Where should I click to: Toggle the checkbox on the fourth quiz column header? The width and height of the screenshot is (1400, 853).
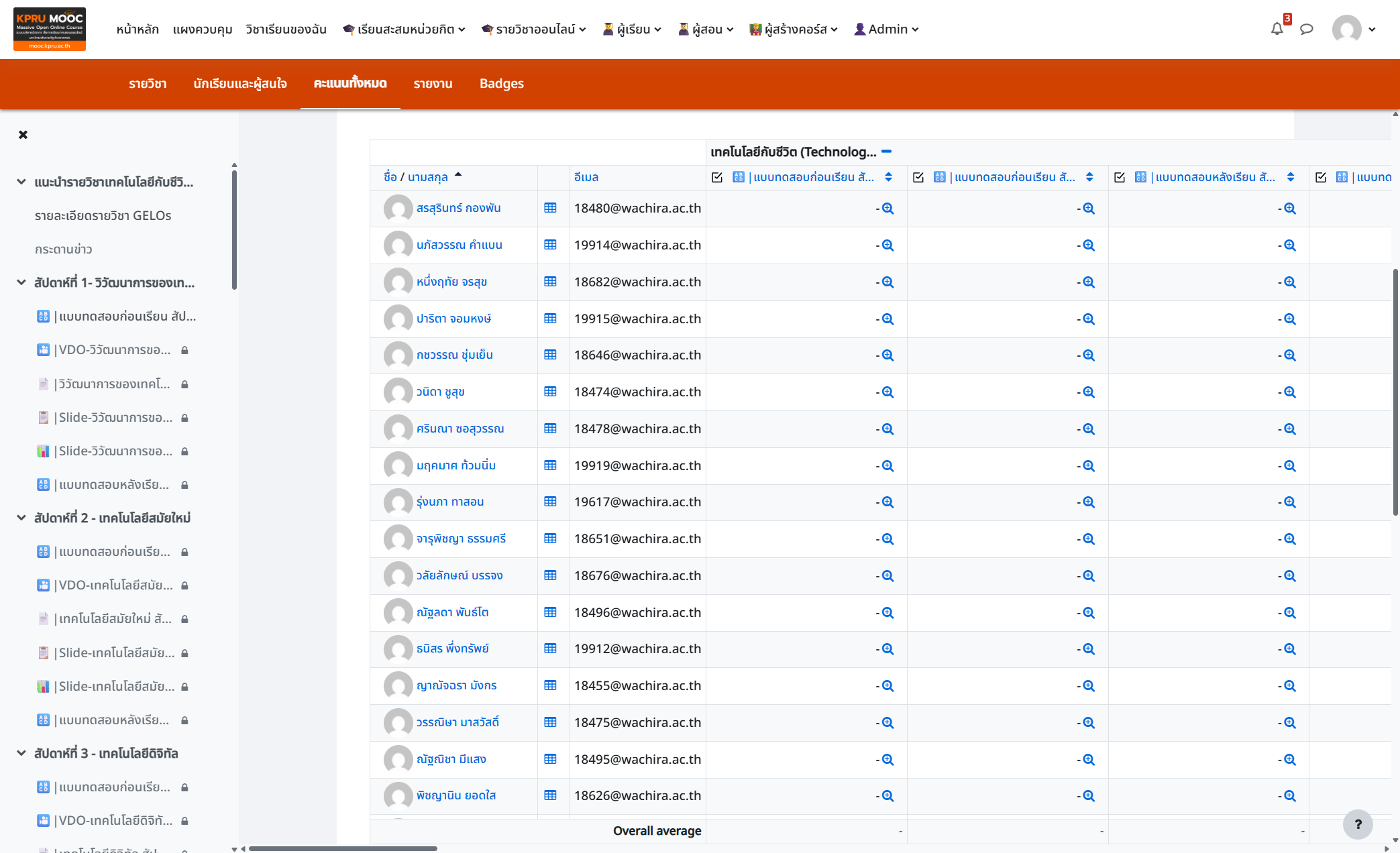1321,177
